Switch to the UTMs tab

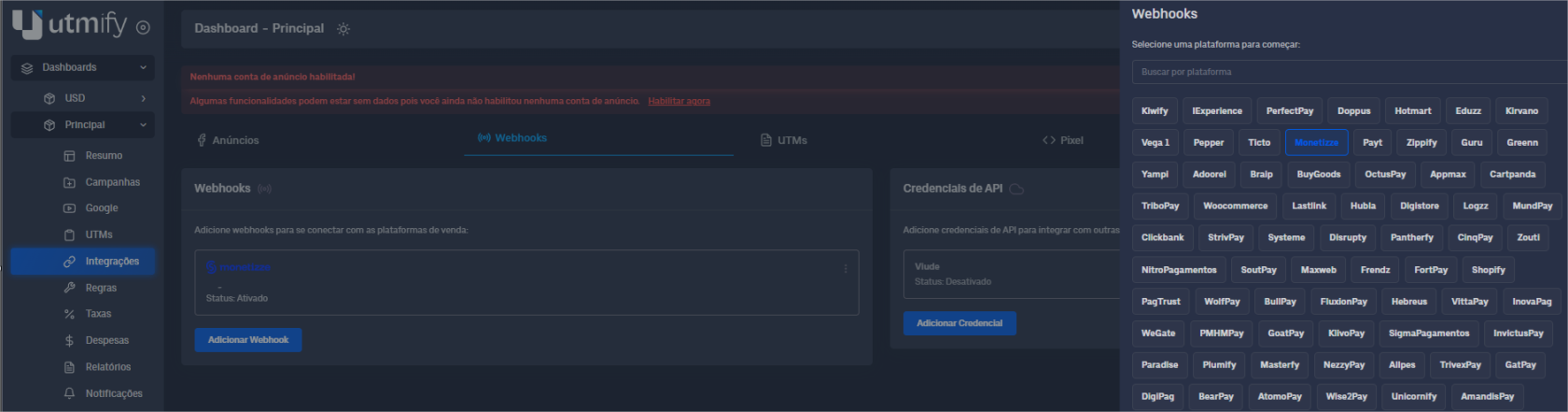pos(783,140)
